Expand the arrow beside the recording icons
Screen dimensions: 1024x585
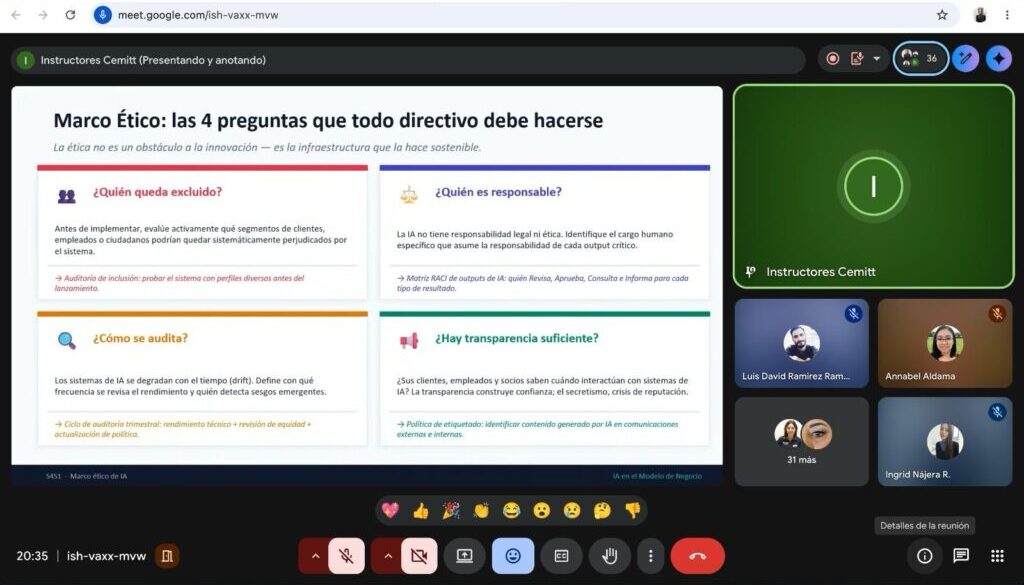[x=876, y=59]
